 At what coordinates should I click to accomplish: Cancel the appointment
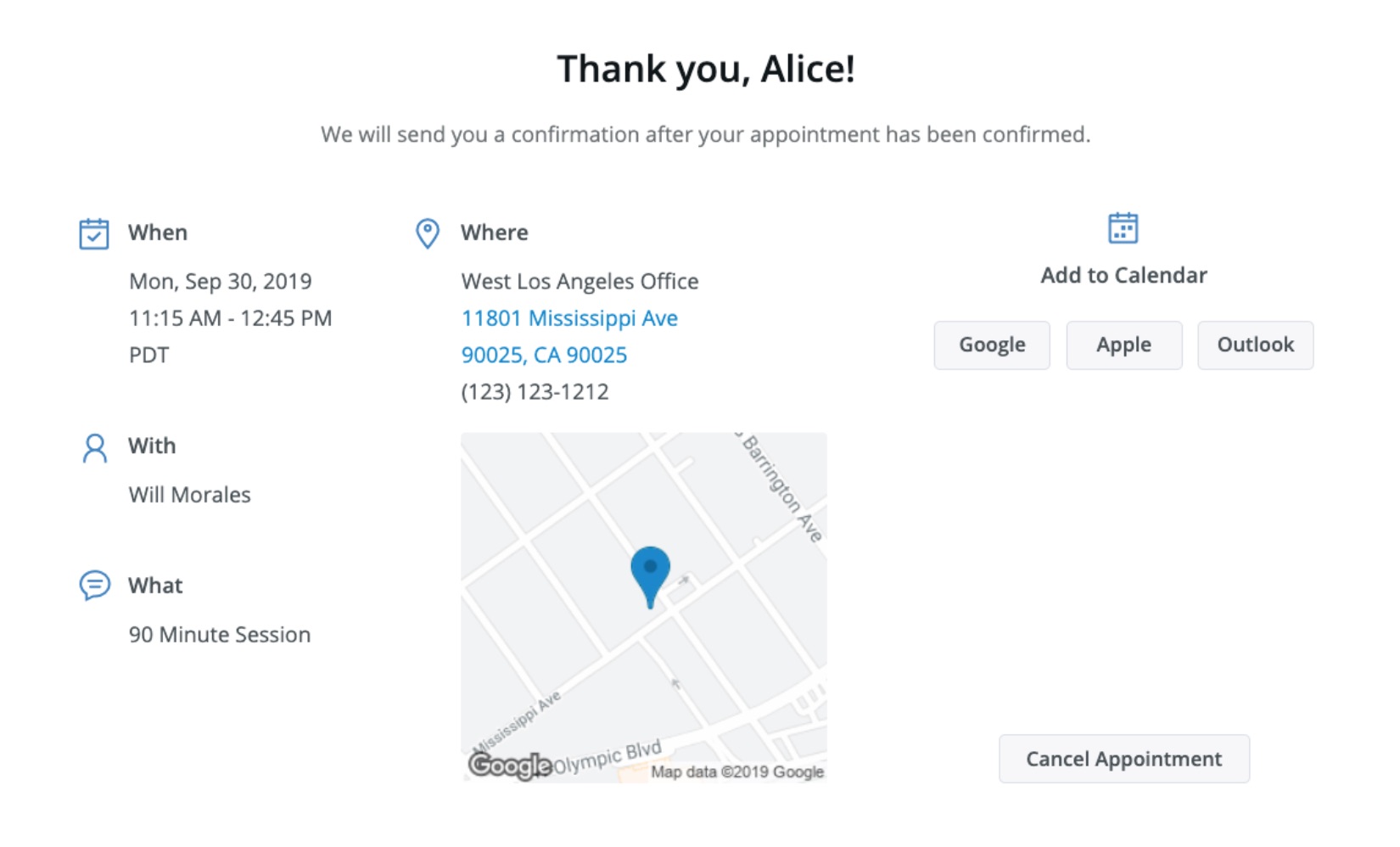click(x=1123, y=759)
